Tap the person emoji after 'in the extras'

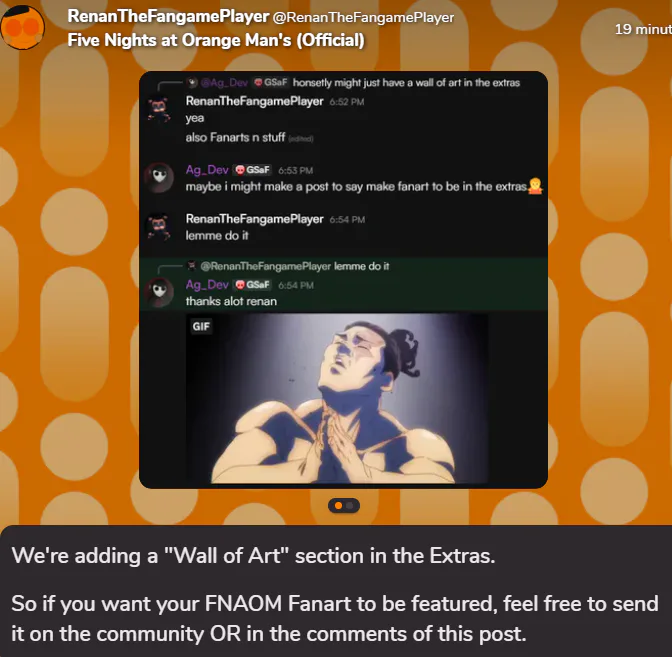pyautogui.click(x=535, y=186)
